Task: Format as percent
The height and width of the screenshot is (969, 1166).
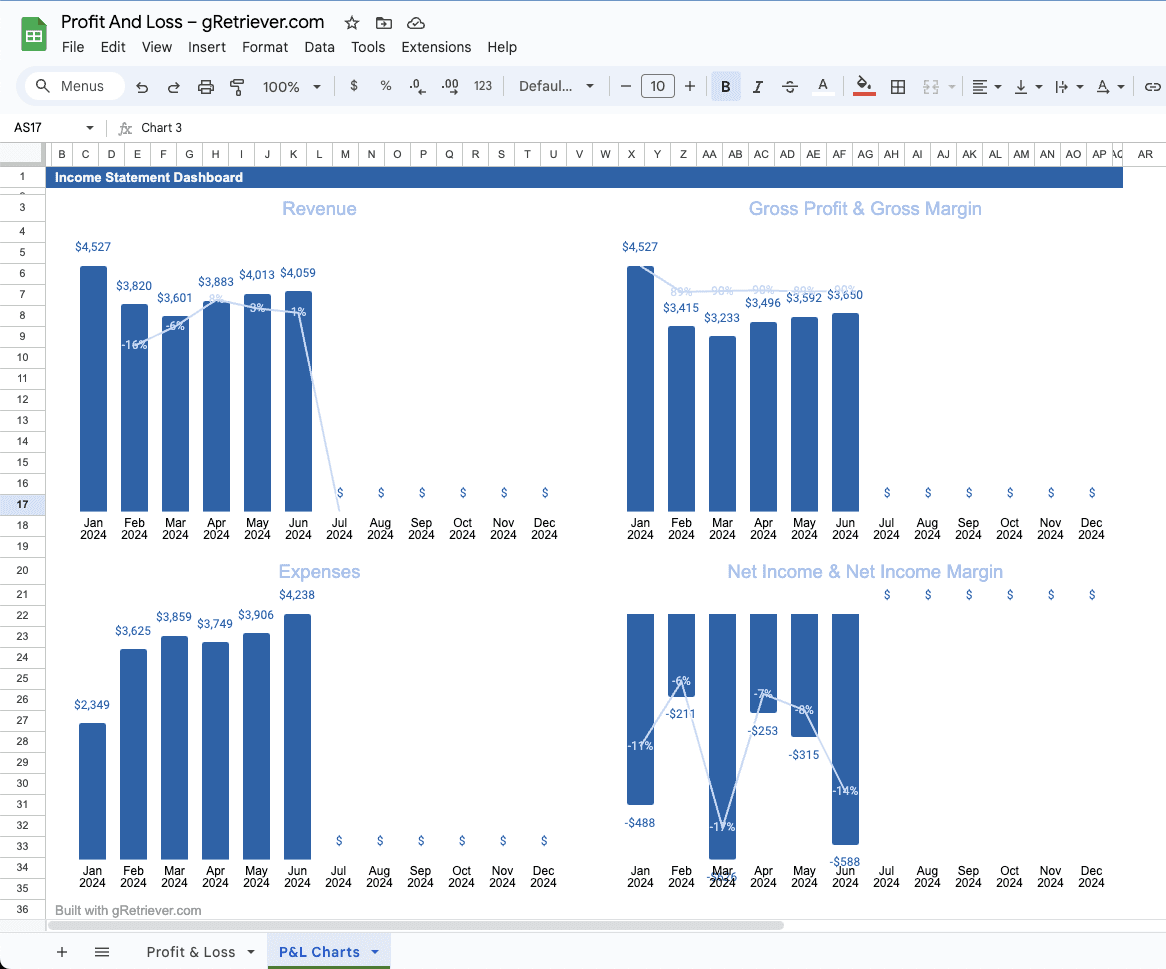Action: tap(385, 86)
